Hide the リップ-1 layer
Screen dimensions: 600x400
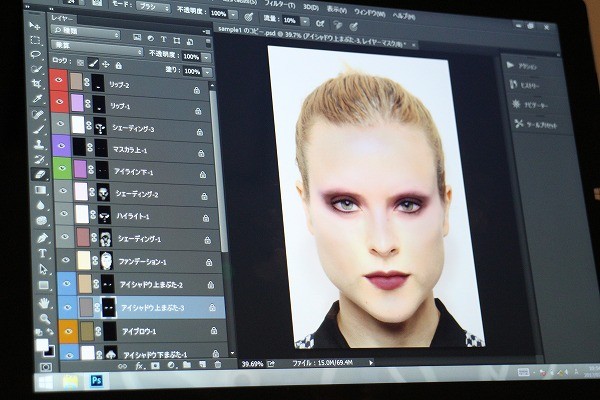point(59,101)
